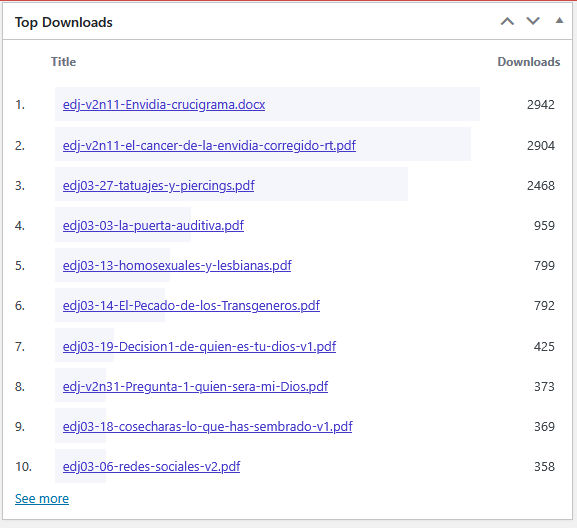The width and height of the screenshot is (577, 528).
Task: Open edj03-03-la-puerta-auditiva.pdf link
Action: pos(153,226)
